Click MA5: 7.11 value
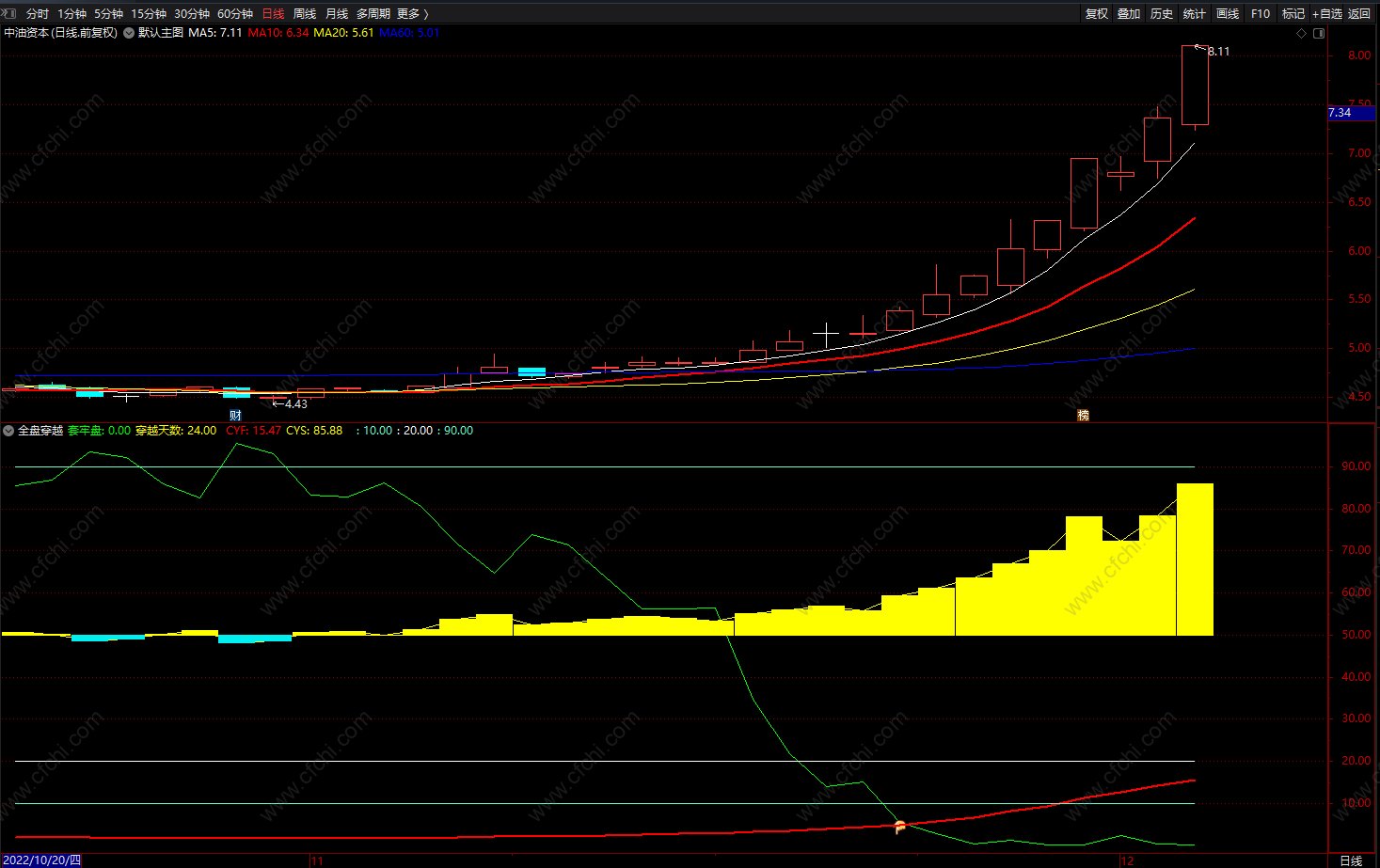This screenshot has height=868, width=1380. (215, 33)
